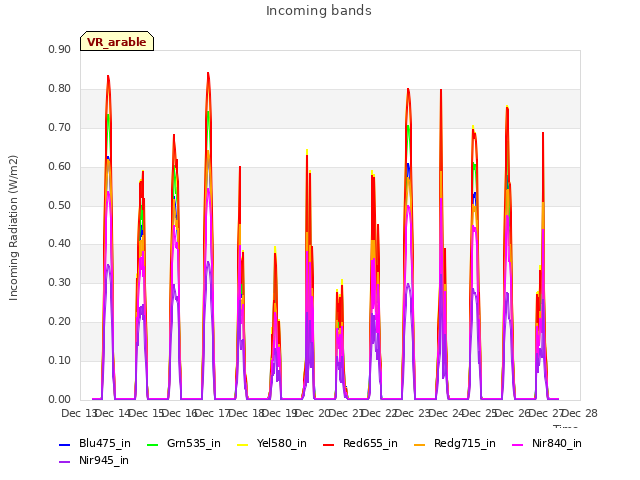Click the 0.20 y-axis tick label

tap(60, 322)
